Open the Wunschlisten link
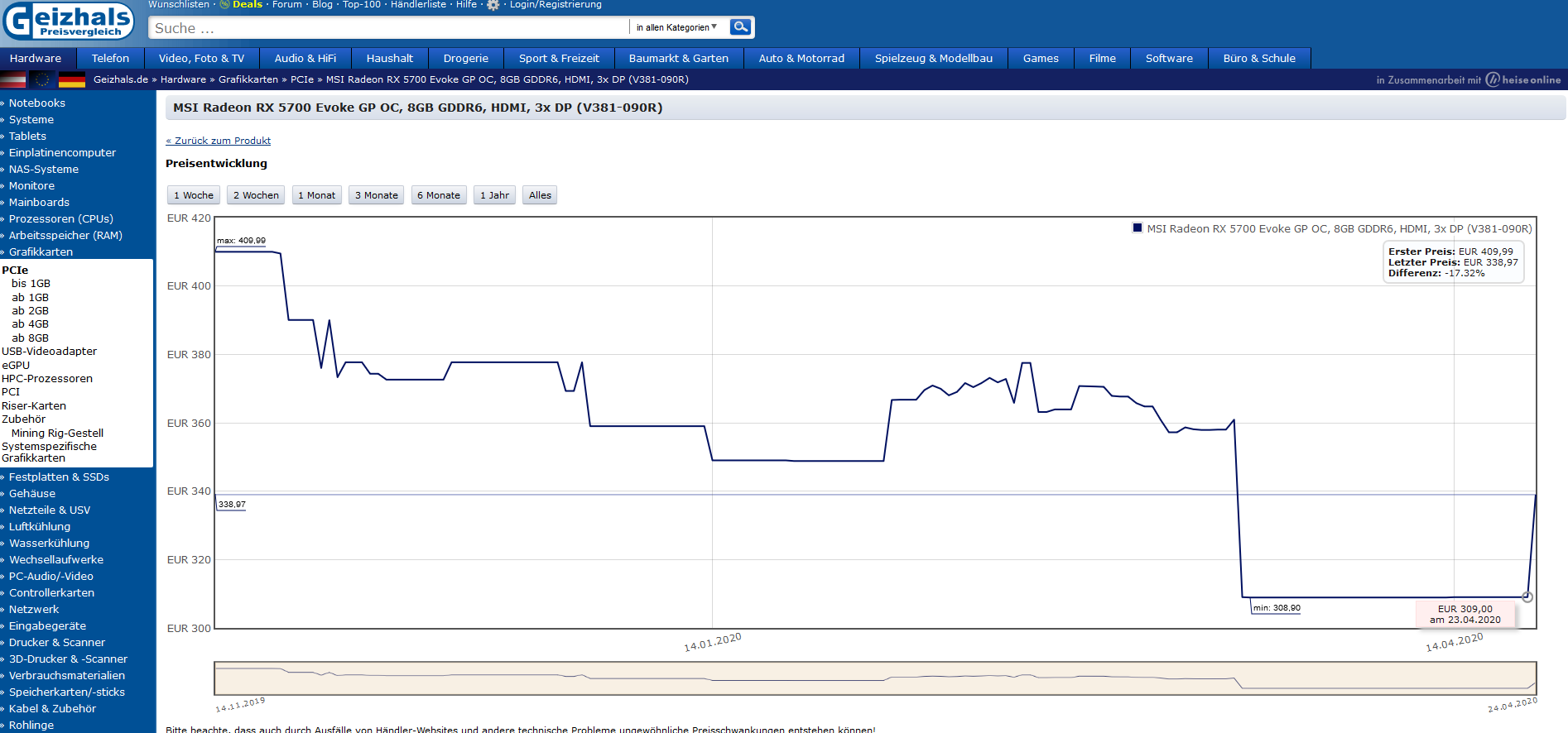The image size is (1568, 733). click(x=179, y=4)
